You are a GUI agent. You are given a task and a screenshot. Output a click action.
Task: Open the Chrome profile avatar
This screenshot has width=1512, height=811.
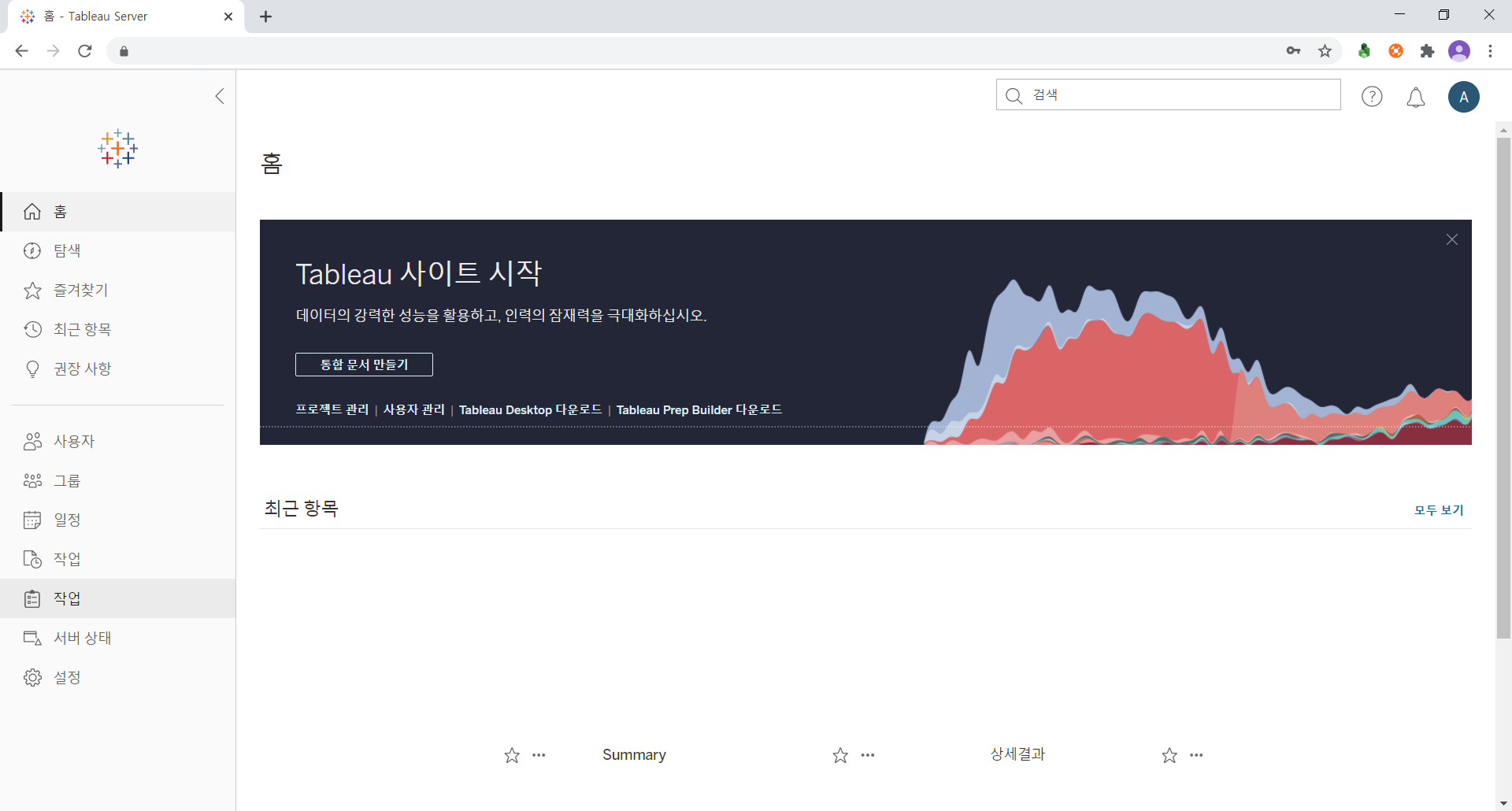(x=1459, y=51)
